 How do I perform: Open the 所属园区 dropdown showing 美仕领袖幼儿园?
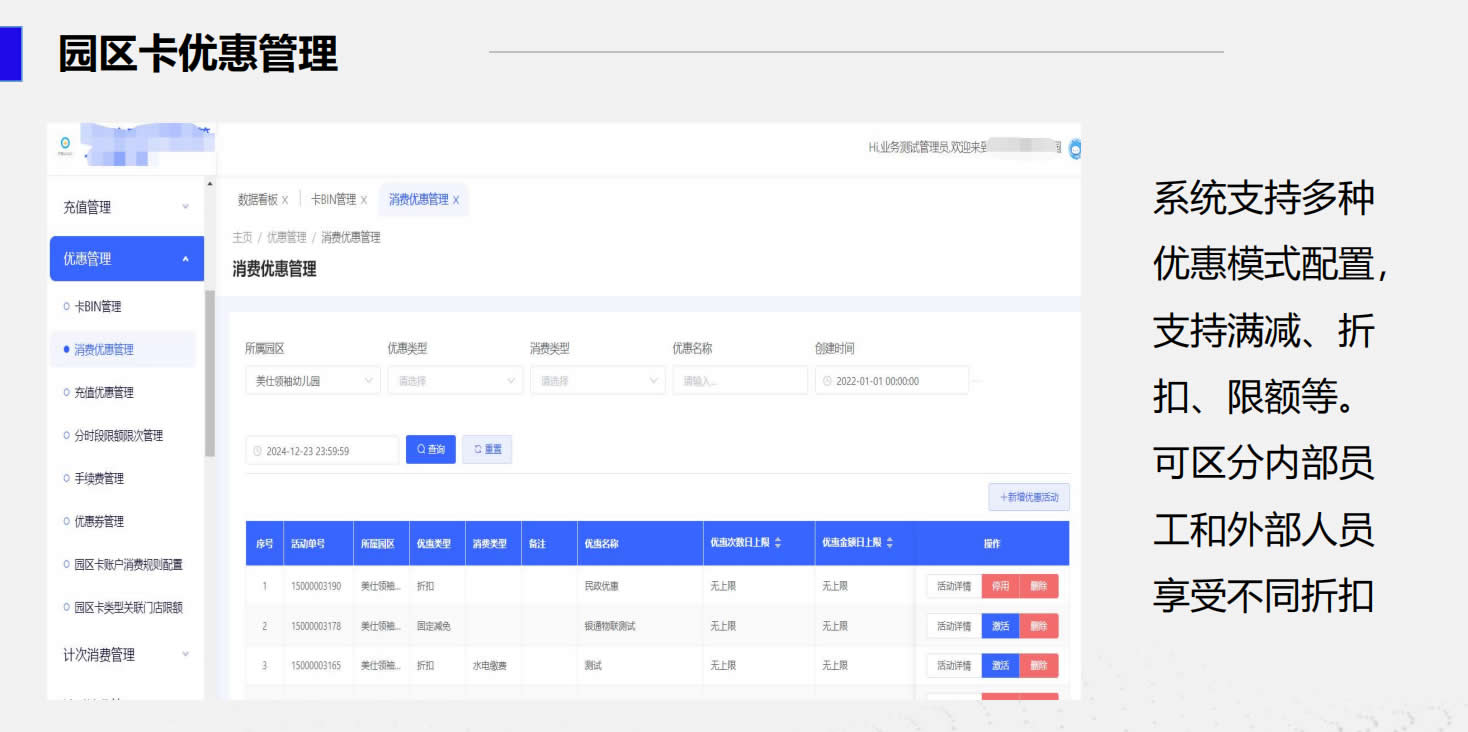312,381
